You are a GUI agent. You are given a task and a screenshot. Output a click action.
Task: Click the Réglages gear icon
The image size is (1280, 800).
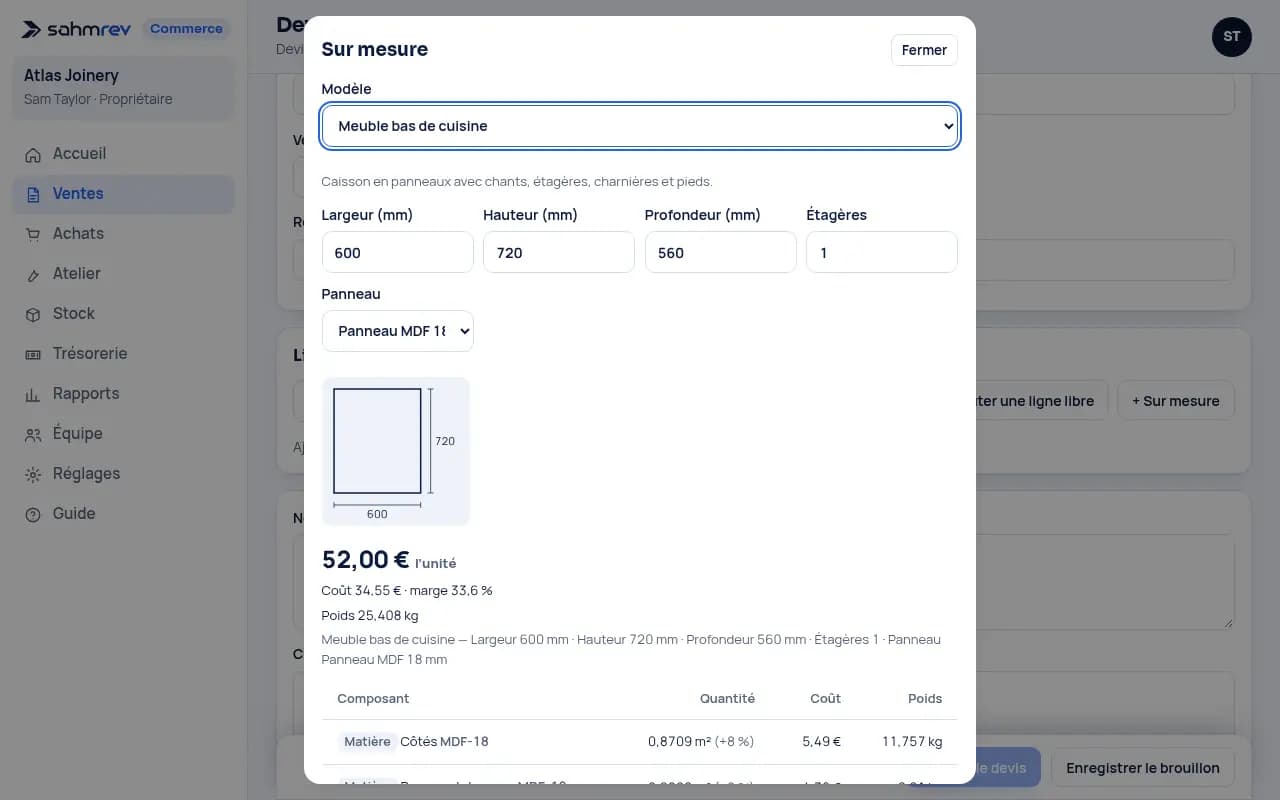click(x=33, y=474)
